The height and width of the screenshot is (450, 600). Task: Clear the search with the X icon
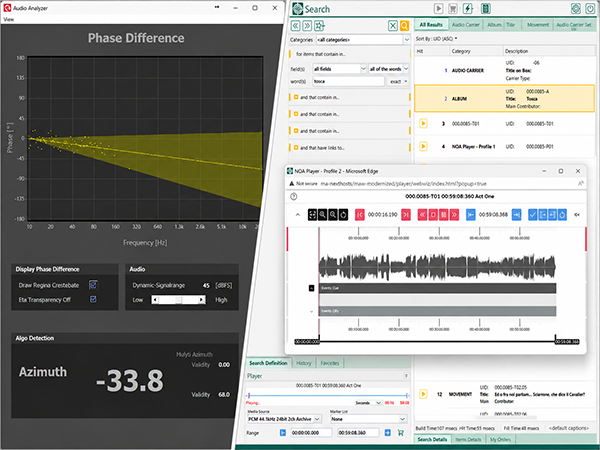click(393, 26)
